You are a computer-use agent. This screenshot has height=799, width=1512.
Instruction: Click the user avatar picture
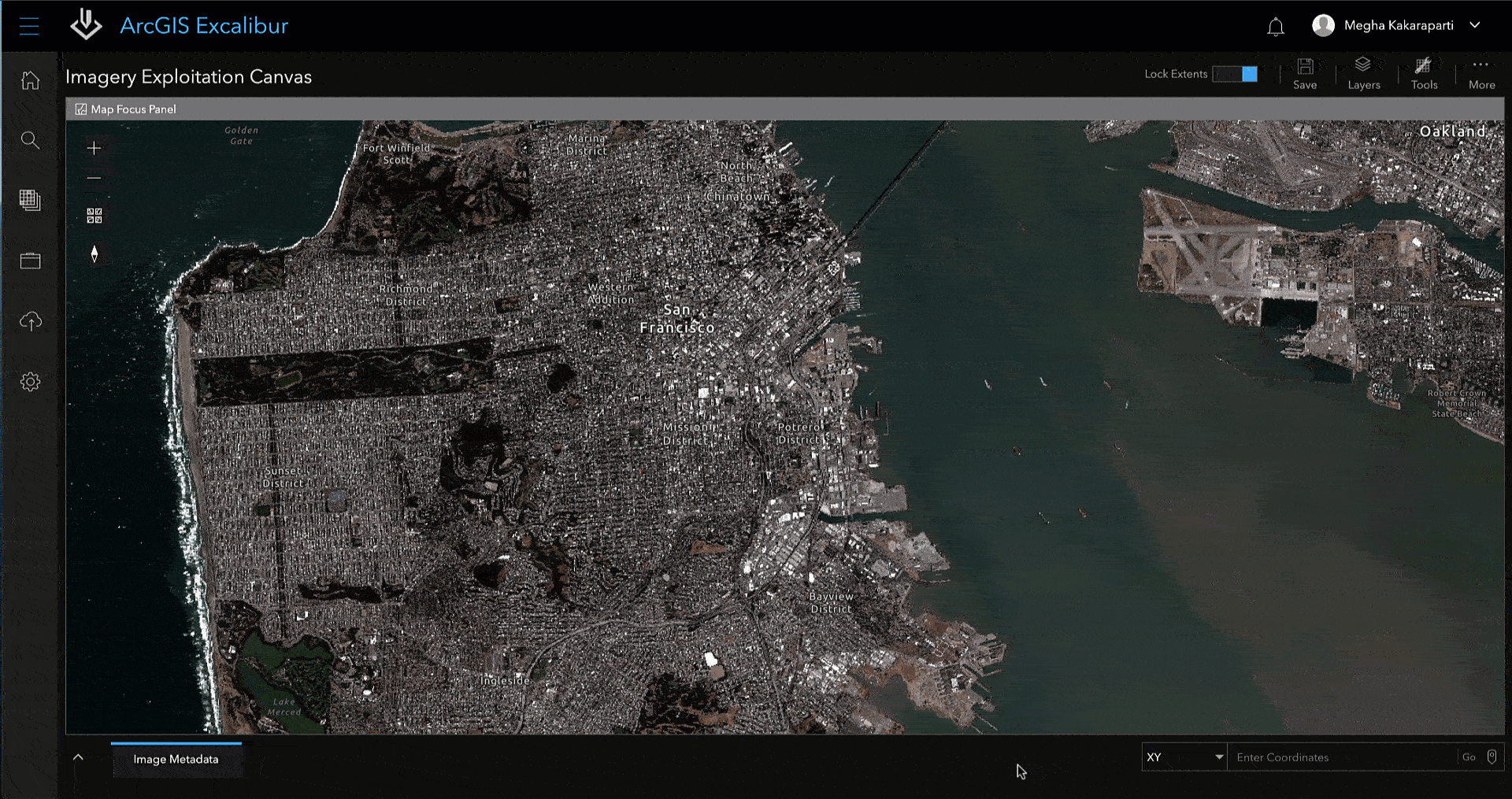point(1323,25)
